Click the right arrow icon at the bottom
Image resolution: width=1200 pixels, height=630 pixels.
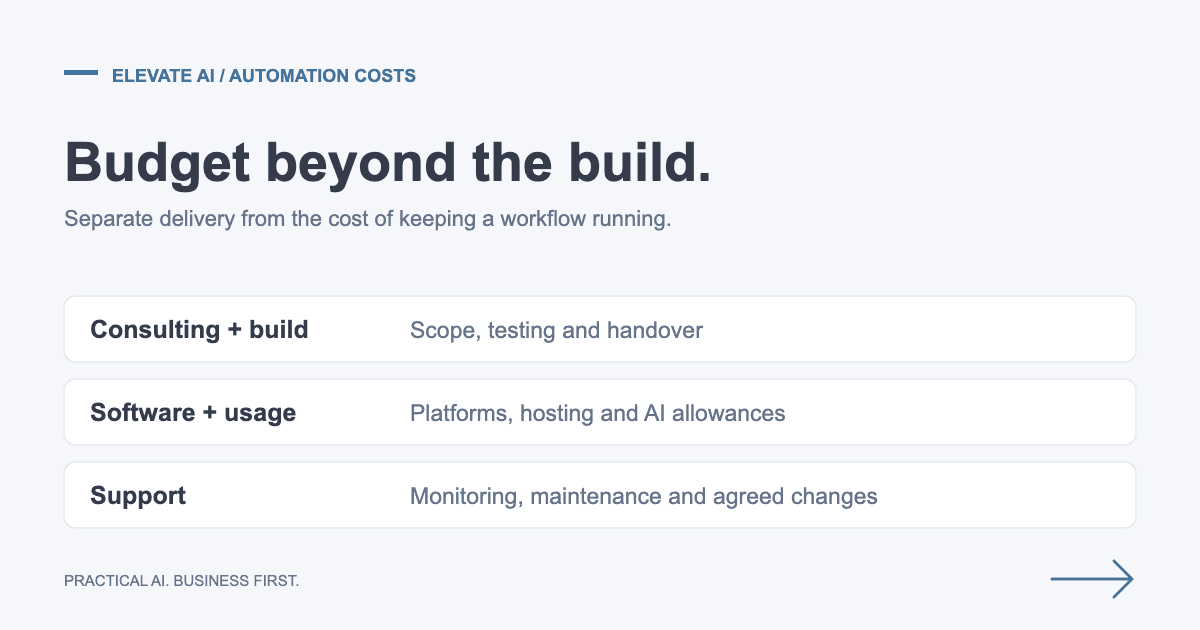(x=1092, y=579)
